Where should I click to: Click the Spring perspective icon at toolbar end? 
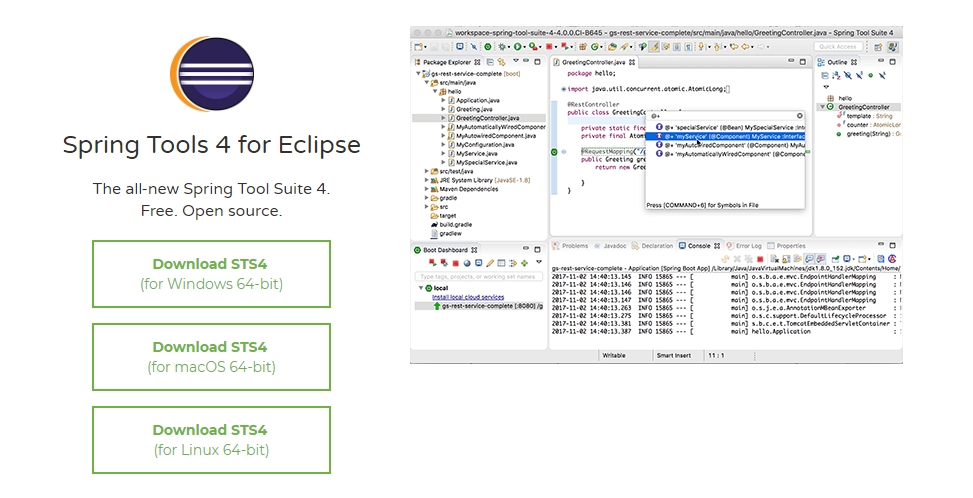pos(893,47)
